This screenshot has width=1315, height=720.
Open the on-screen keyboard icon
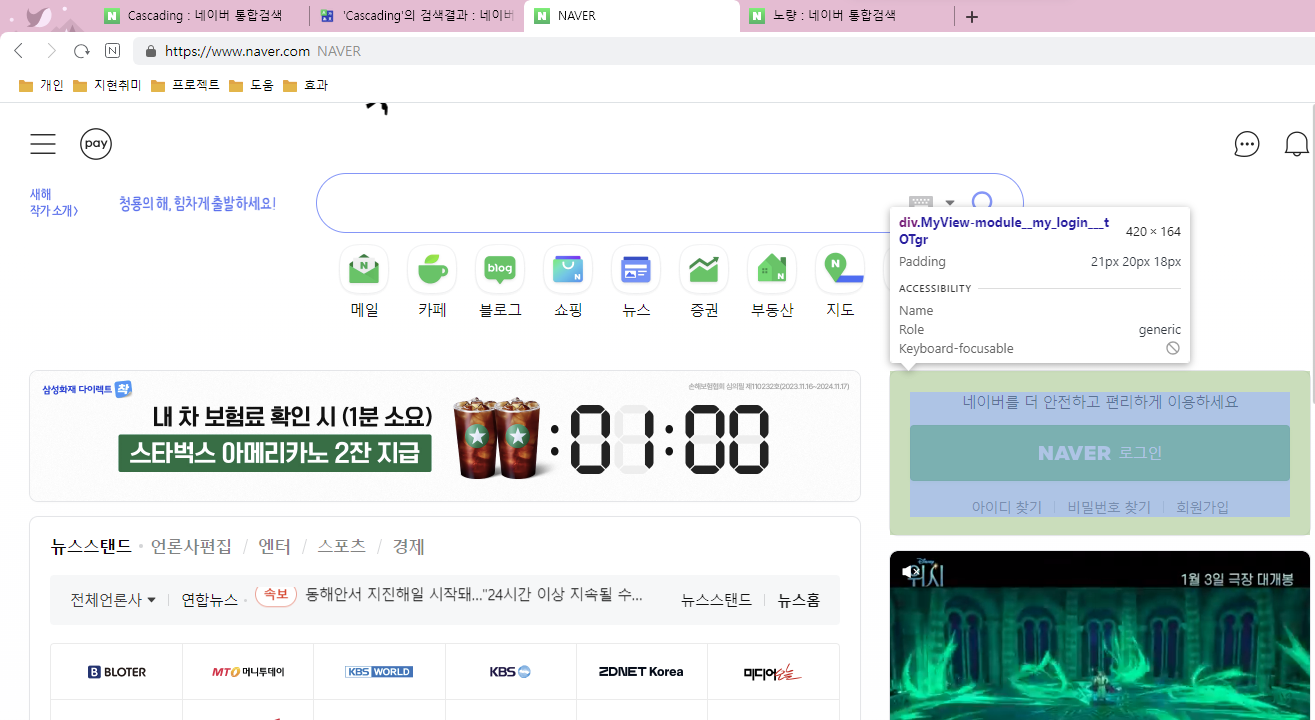click(x=921, y=202)
